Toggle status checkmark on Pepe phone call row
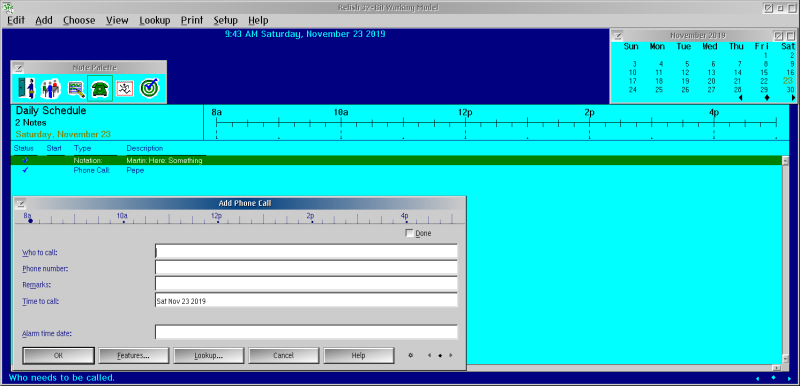Image resolution: width=800 pixels, height=386 pixels. coord(26,170)
